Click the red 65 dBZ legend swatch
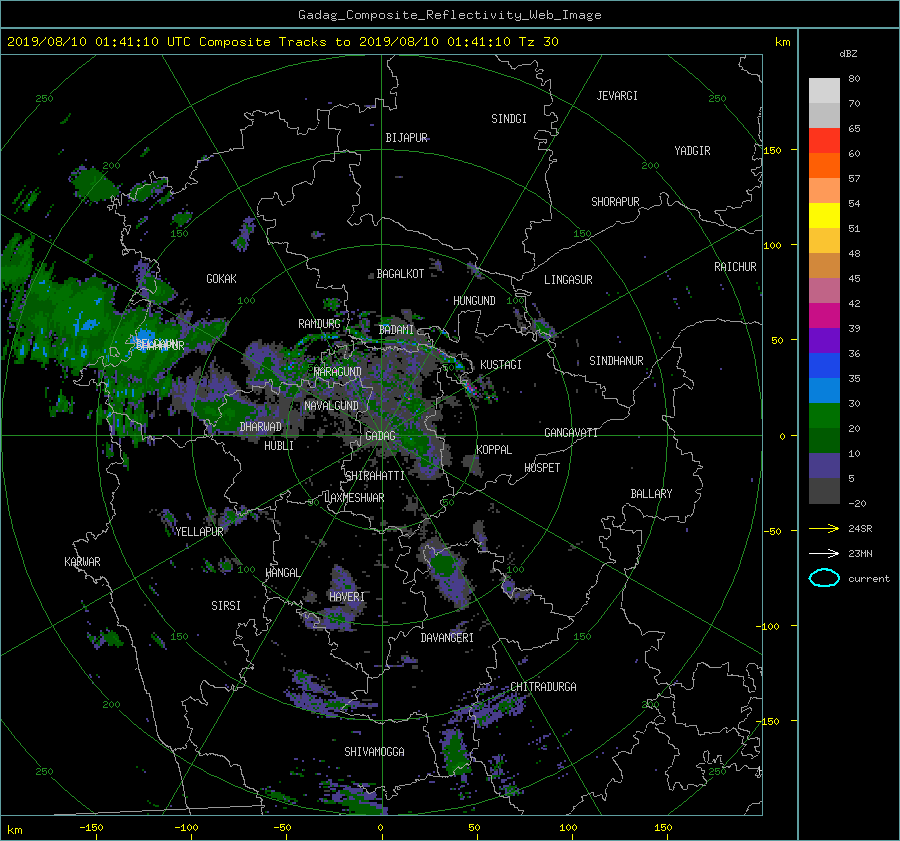The image size is (900, 841). point(824,141)
